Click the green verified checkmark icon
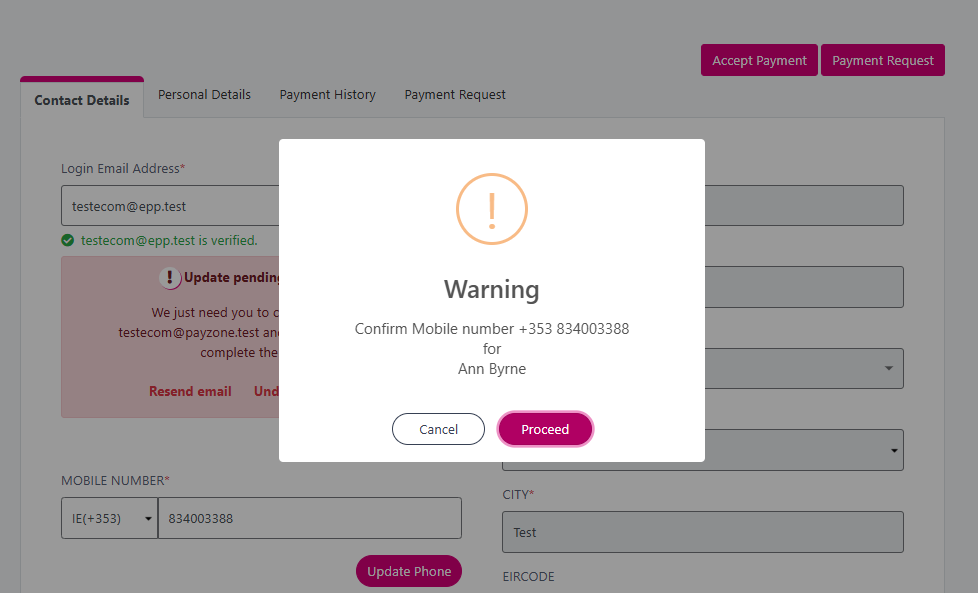 pyautogui.click(x=67, y=241)
